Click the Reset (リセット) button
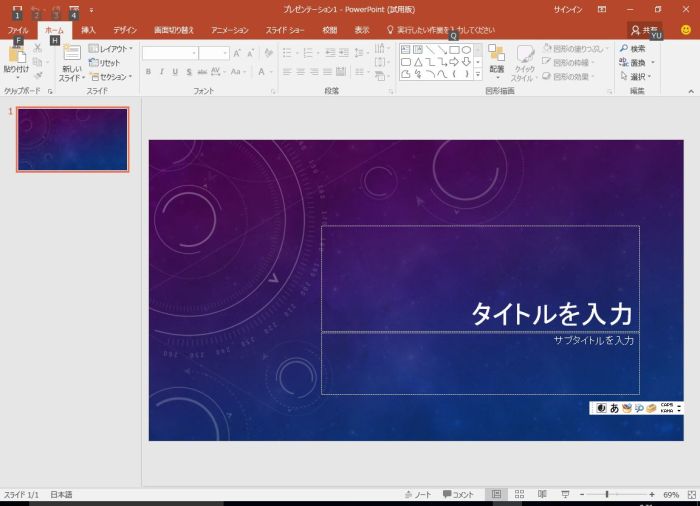Viewport: 700px width, 506px height. [x=104, y=62]
